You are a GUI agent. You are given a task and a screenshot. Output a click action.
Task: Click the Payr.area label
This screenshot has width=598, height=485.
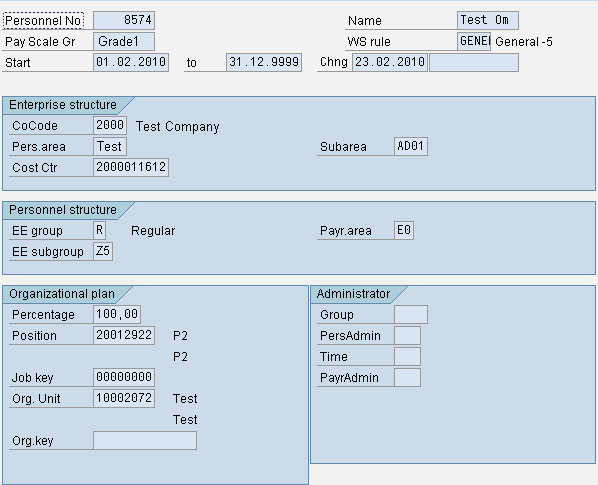[346, 231]
